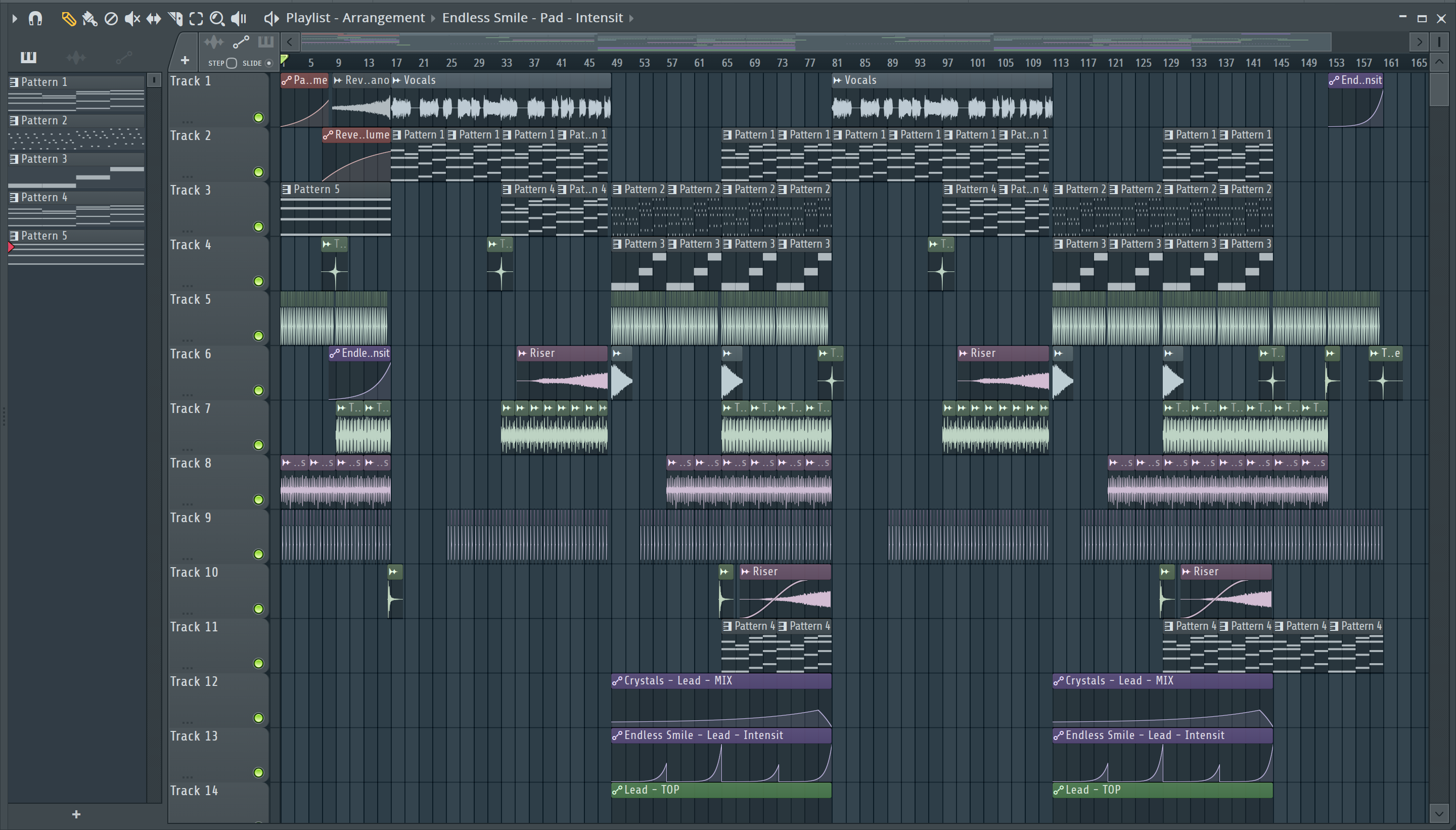Open the first Riser clip menu on Track 6
The image size is (1456, 830).
[x=522, y=353]
